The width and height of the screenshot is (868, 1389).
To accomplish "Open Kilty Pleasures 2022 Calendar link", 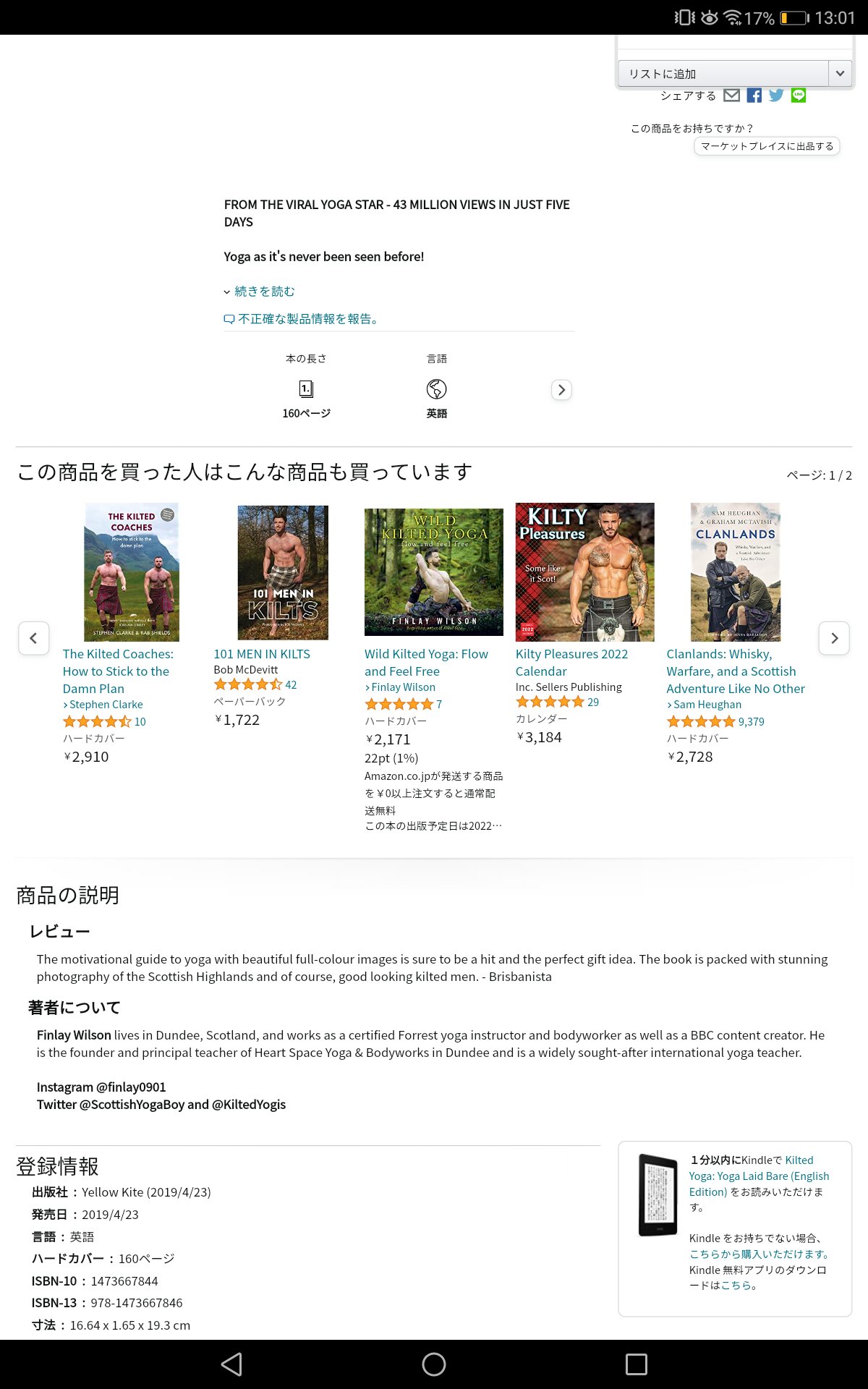I will pos(571,663).
